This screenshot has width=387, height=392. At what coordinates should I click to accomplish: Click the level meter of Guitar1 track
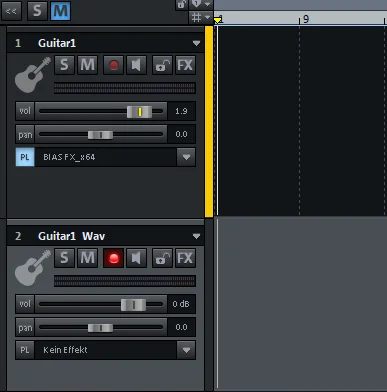coord(124,88)
